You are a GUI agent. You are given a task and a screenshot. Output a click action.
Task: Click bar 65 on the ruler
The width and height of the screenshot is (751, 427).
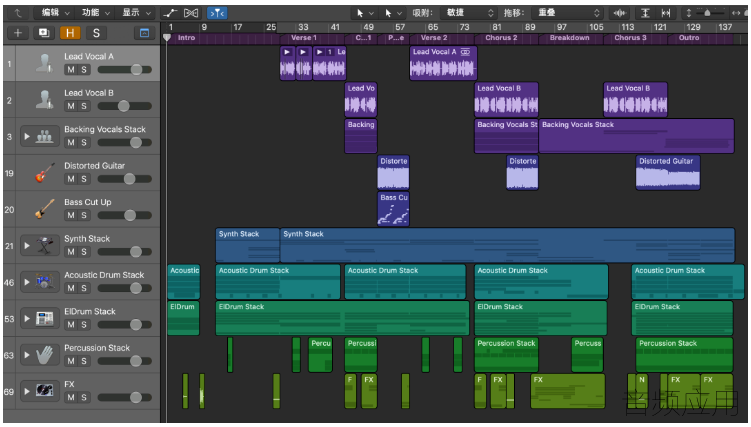point(432,27)
